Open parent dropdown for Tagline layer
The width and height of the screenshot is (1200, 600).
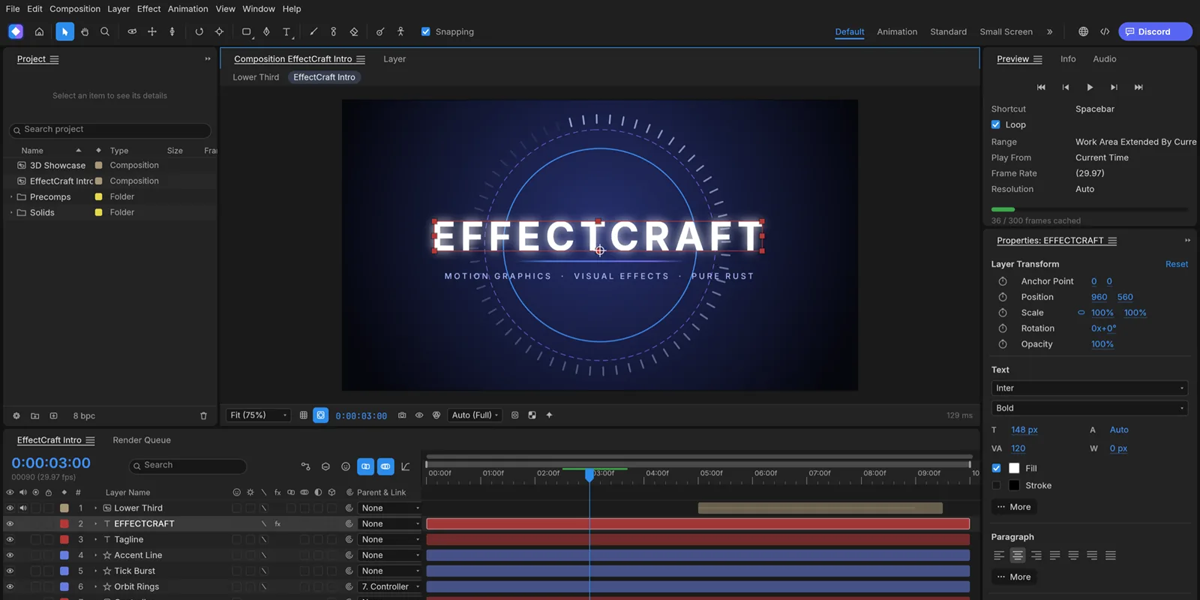point(390,540)
